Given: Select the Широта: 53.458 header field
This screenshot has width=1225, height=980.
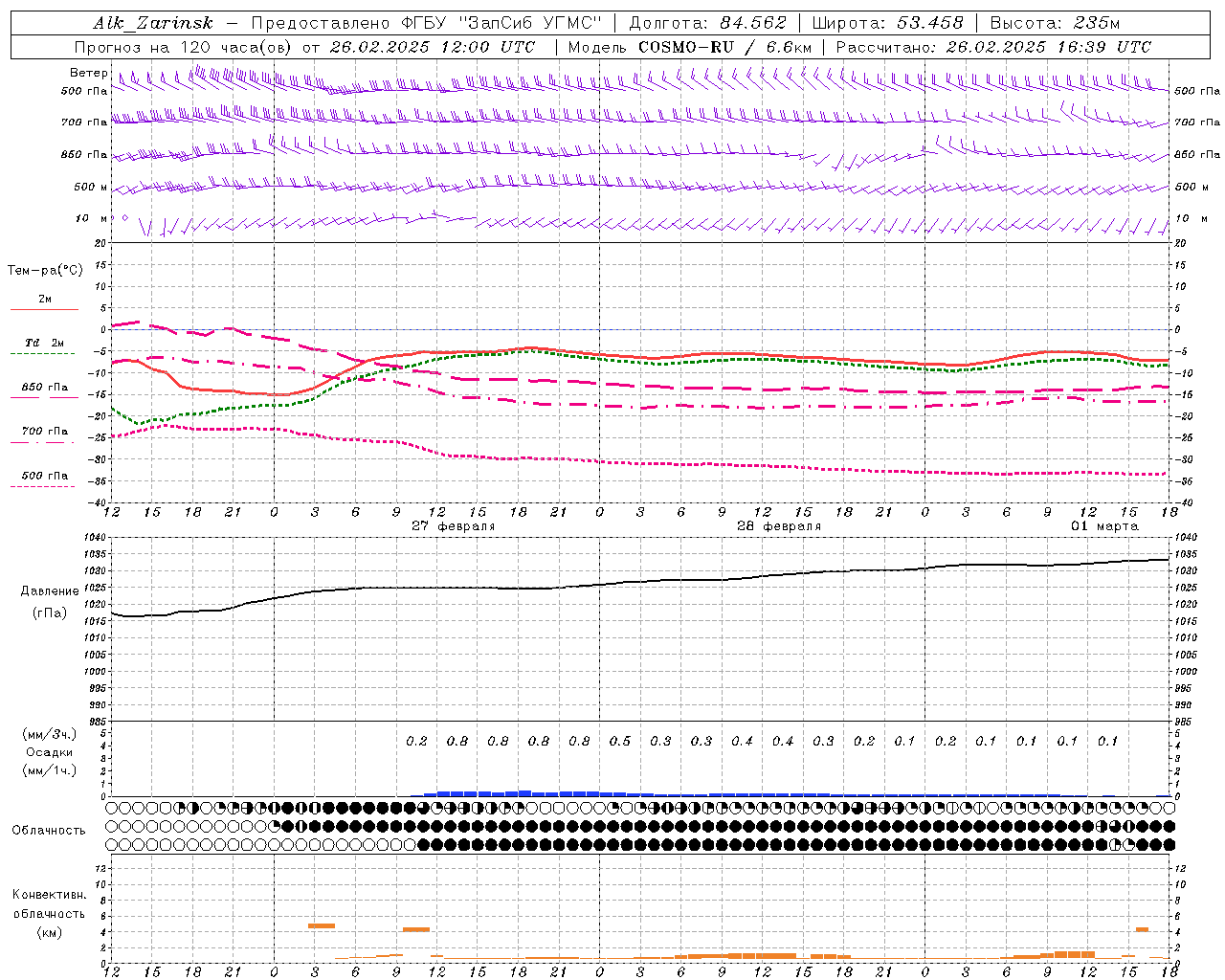Looking at the screenshot, I should tap(887, 23).
